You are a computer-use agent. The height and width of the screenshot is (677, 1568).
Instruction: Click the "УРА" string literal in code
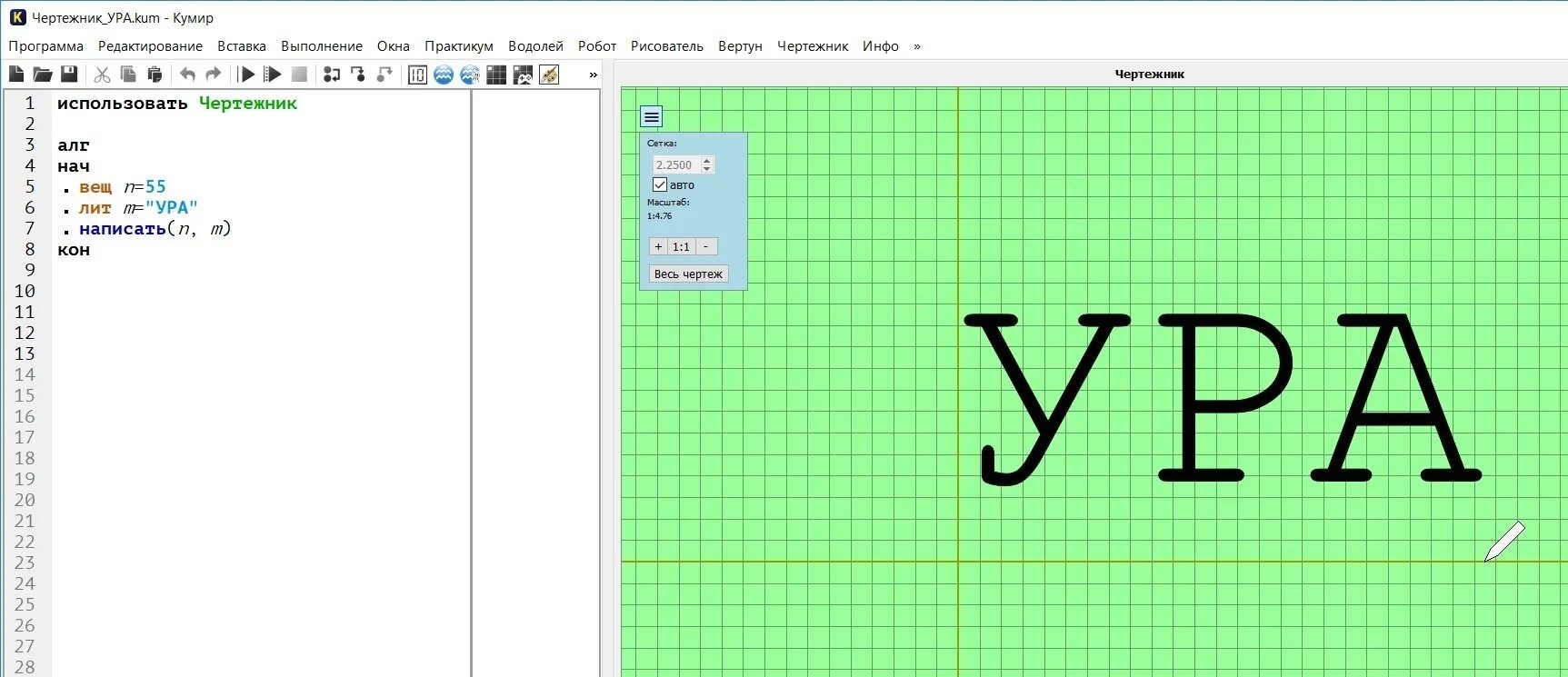172,207
